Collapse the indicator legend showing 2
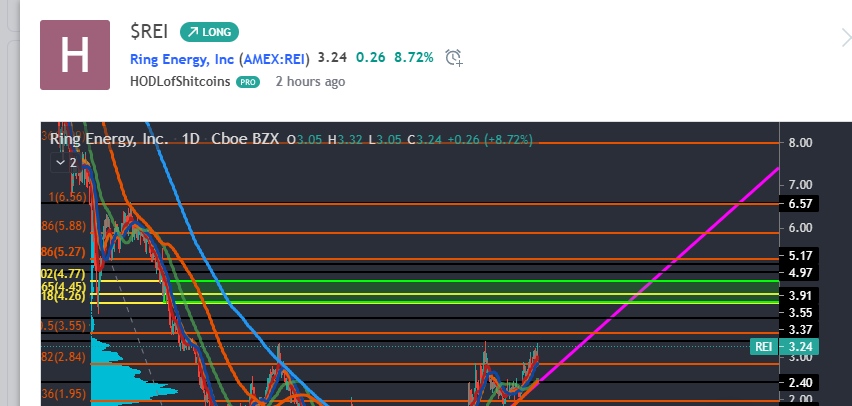The width and height of the screenshot is (852, 406). tap(66, 162)
